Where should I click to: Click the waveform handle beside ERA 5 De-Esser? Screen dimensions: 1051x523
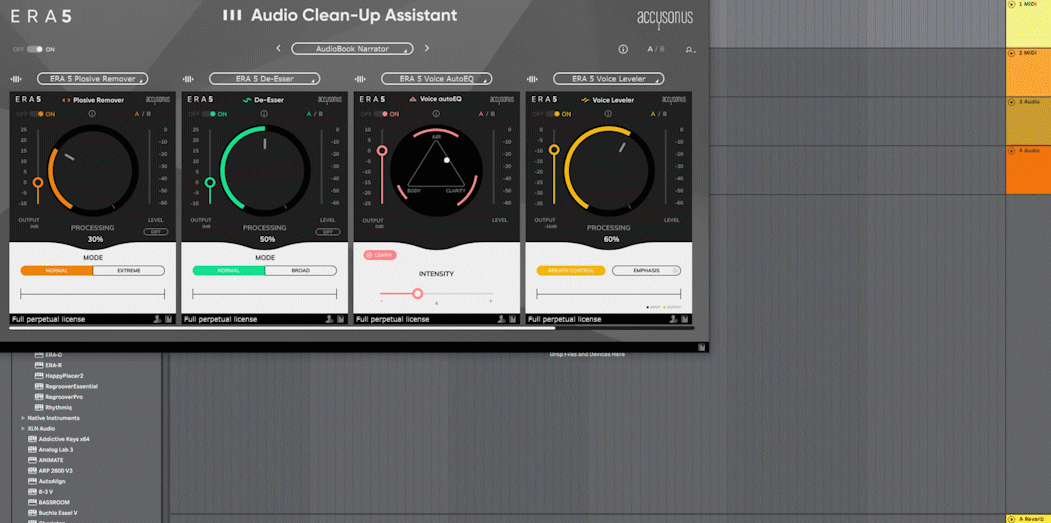pos(188,79)
